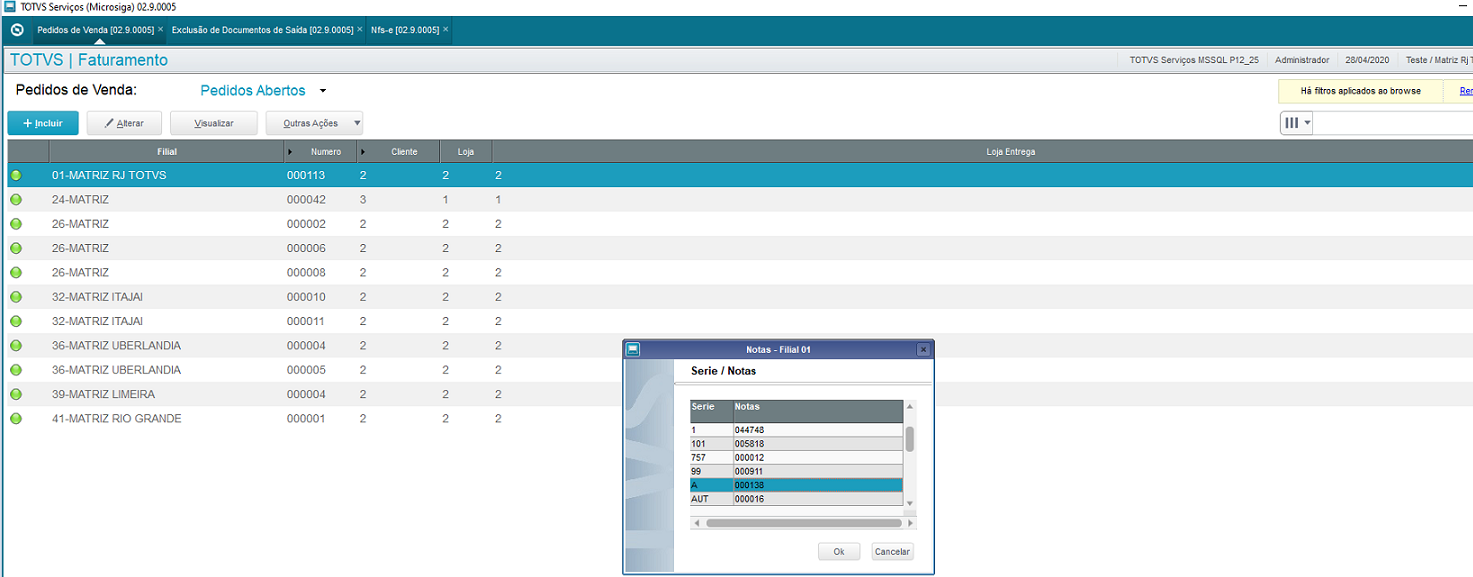Select the 39-MATRIZ LIMEIRA row
Screen dimensions: 1473x577
pos(740,394)
